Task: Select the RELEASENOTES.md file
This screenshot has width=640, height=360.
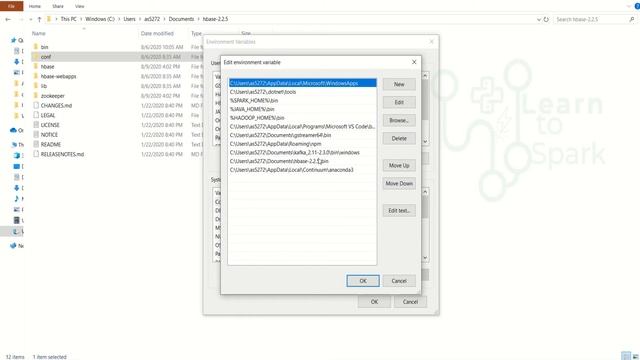Action: point(62,154)
